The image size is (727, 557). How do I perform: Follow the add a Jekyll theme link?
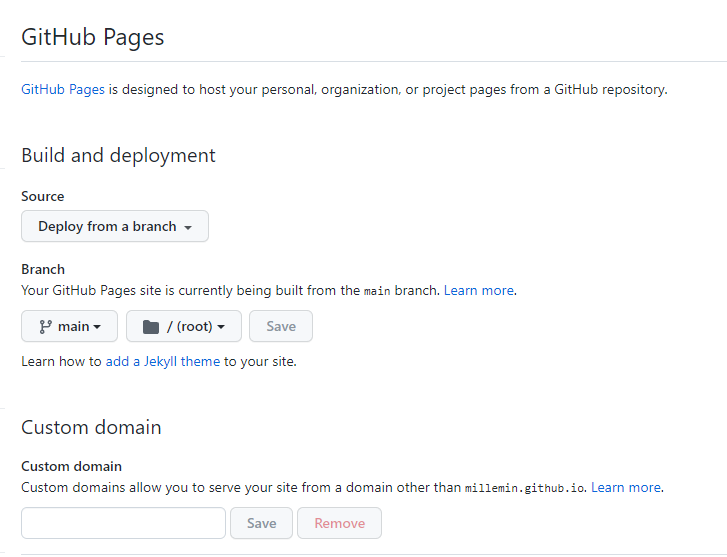tap(163, 361)
